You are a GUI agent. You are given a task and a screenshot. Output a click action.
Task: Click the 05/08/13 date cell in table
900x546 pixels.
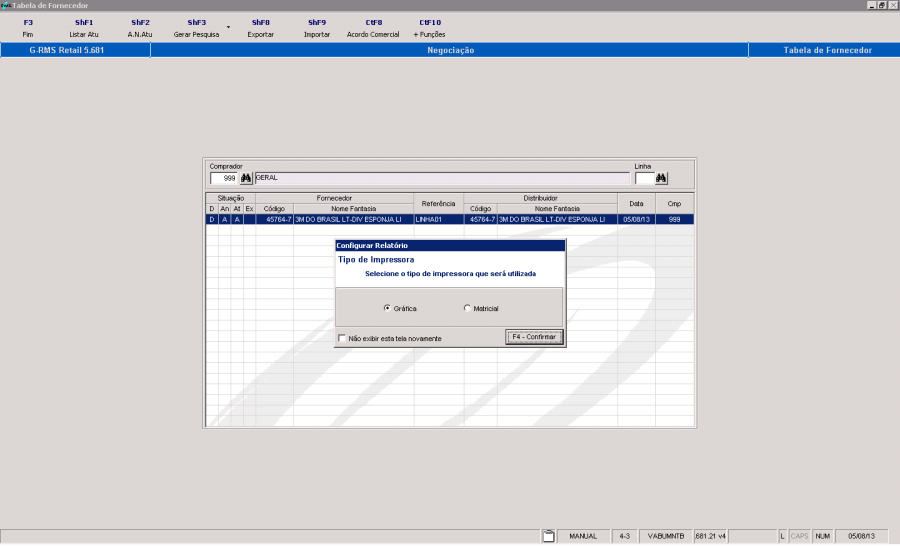(636, 219)
